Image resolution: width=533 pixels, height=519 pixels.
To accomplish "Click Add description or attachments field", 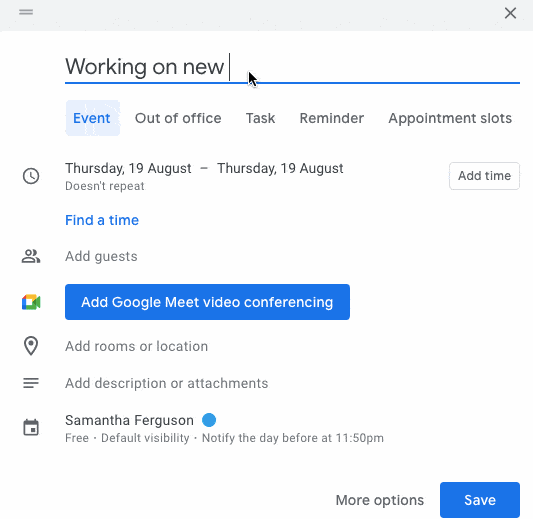I will [x=167, y=383].
